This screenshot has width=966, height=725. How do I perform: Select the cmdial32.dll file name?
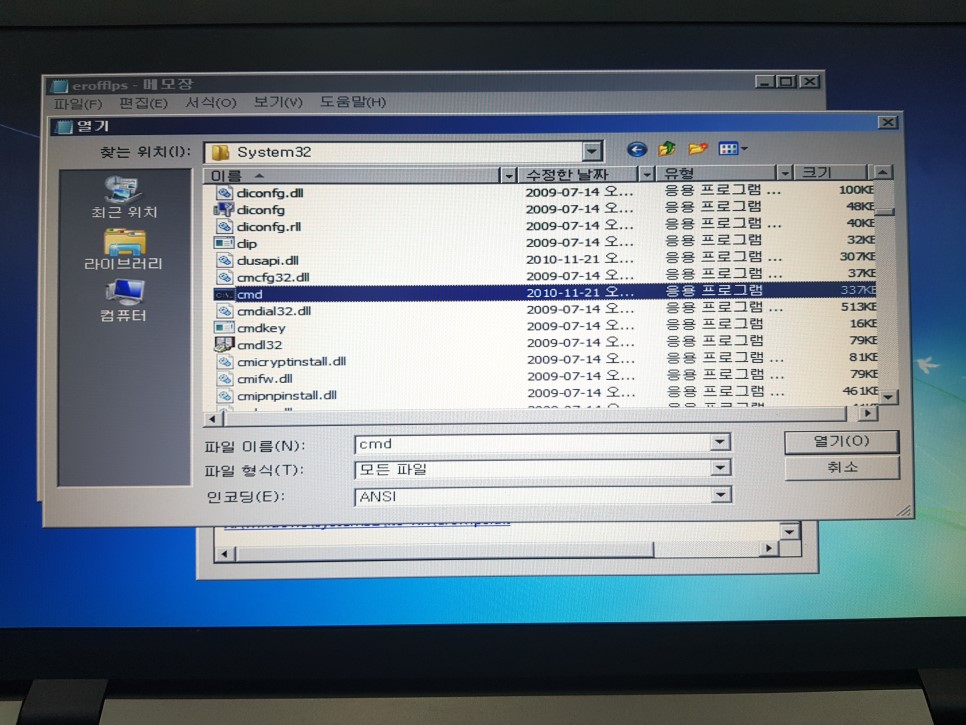click(274, 311)
